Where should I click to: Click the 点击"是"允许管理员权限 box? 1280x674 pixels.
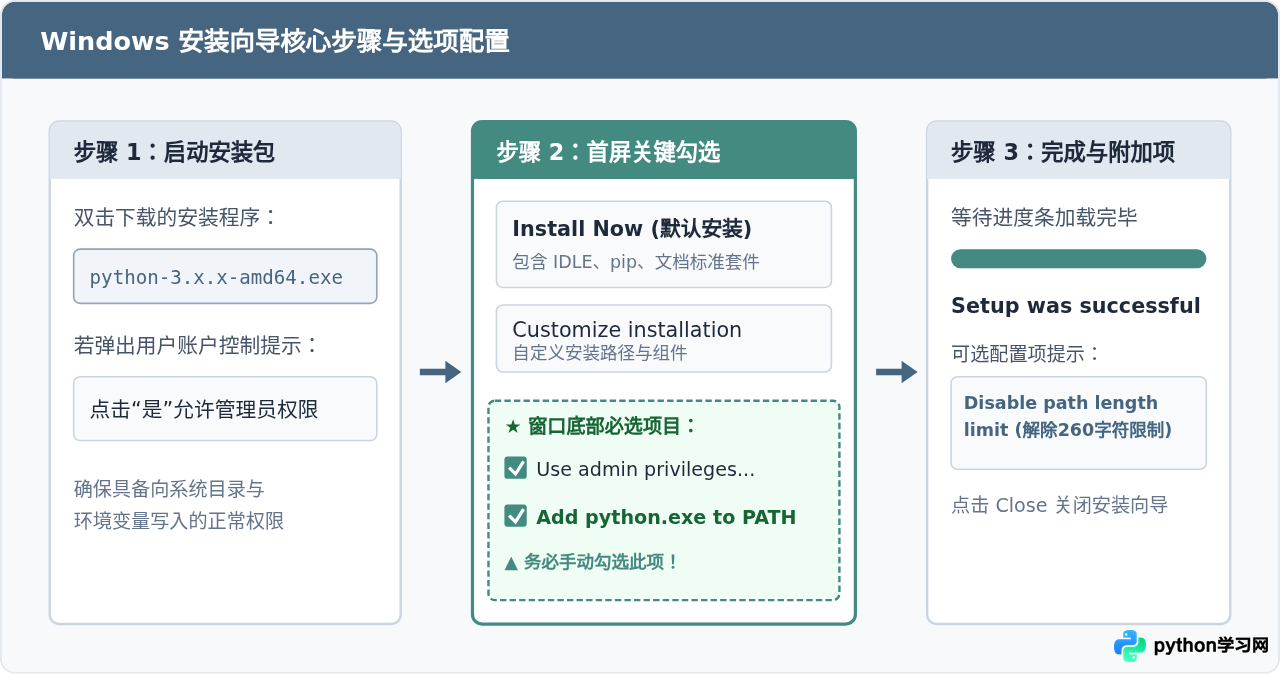pyautogui.click(x=225, y=408)
